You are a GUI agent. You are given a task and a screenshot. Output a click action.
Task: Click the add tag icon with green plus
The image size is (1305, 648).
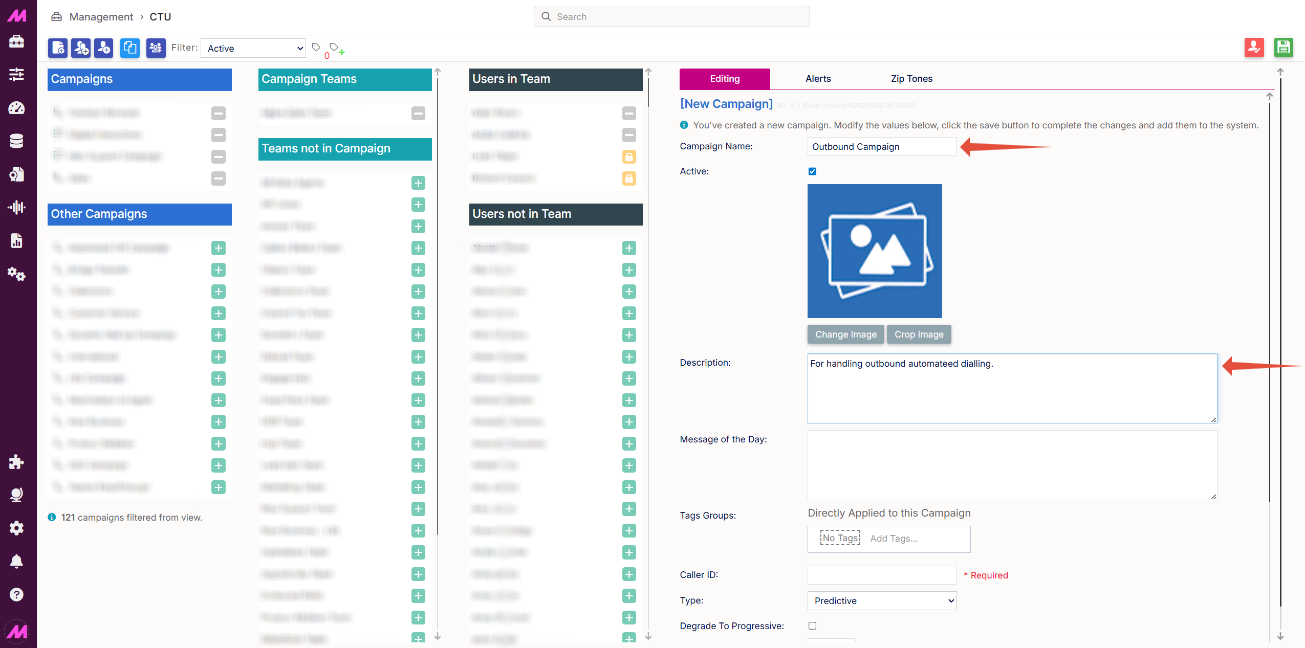(336, 48)
